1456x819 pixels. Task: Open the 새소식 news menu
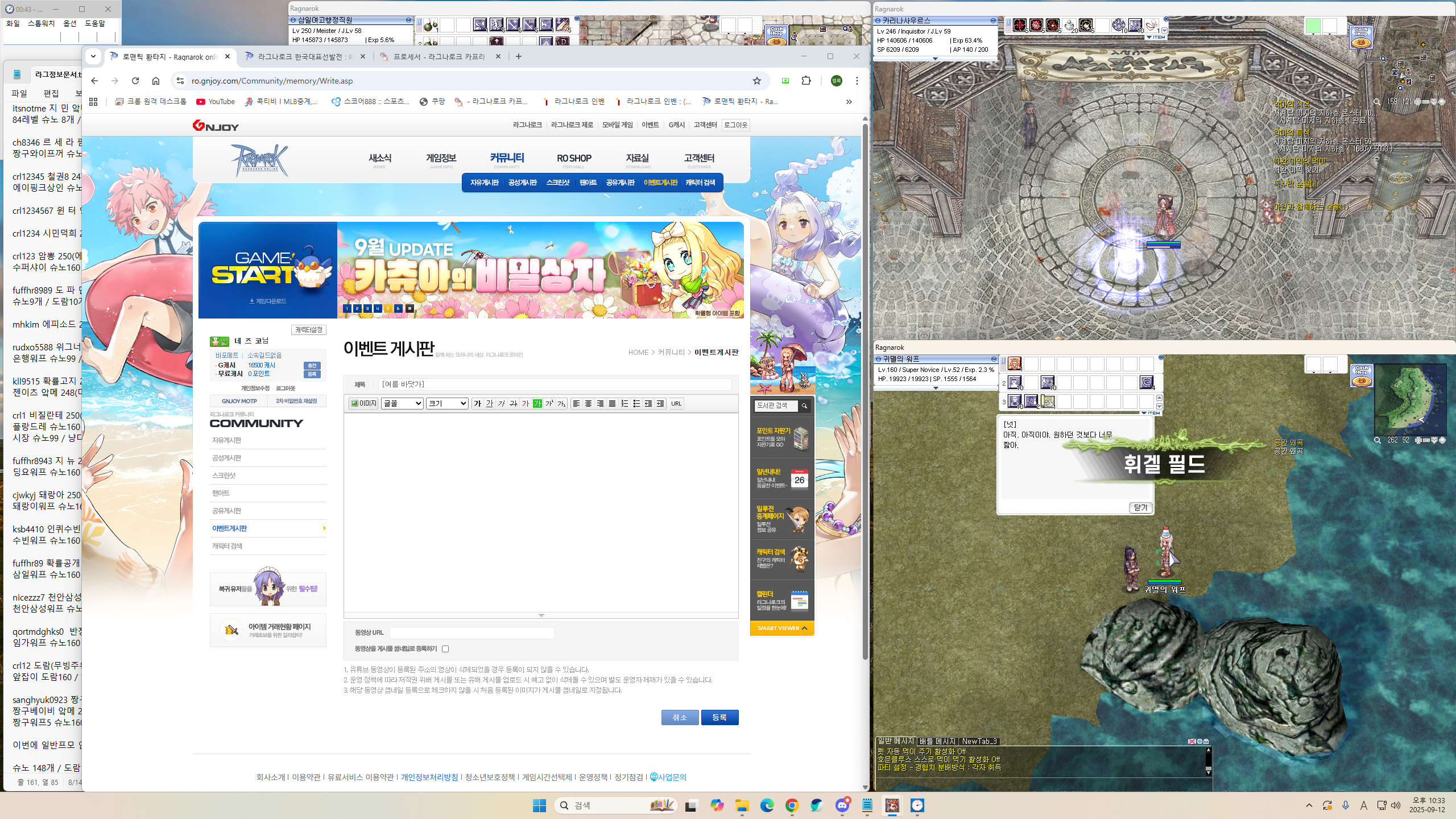click(x=380, y=160)
